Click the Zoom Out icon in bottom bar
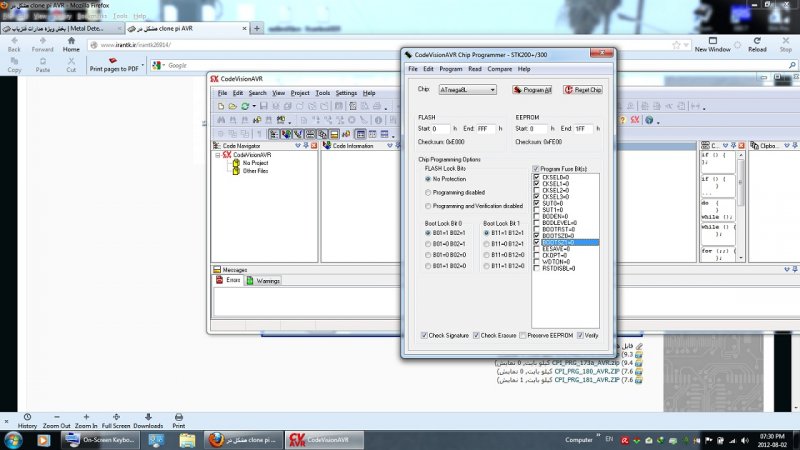The width and height of the screenshot is (800, 450). 57,417
